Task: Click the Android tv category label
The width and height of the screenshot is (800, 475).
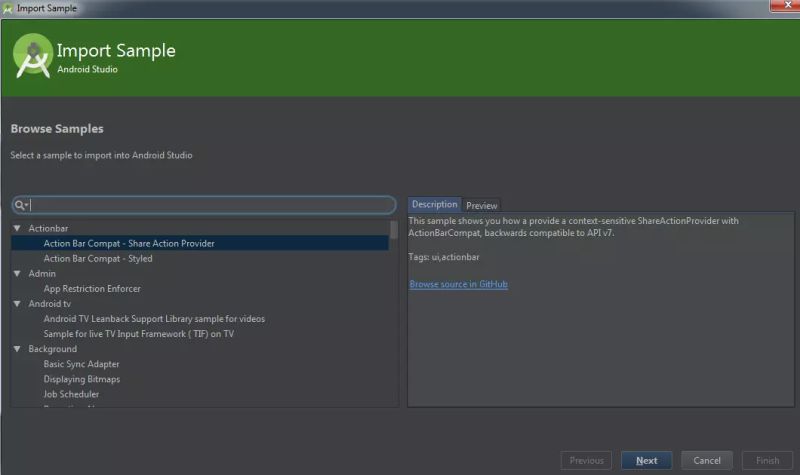Action: pos(49,304)
